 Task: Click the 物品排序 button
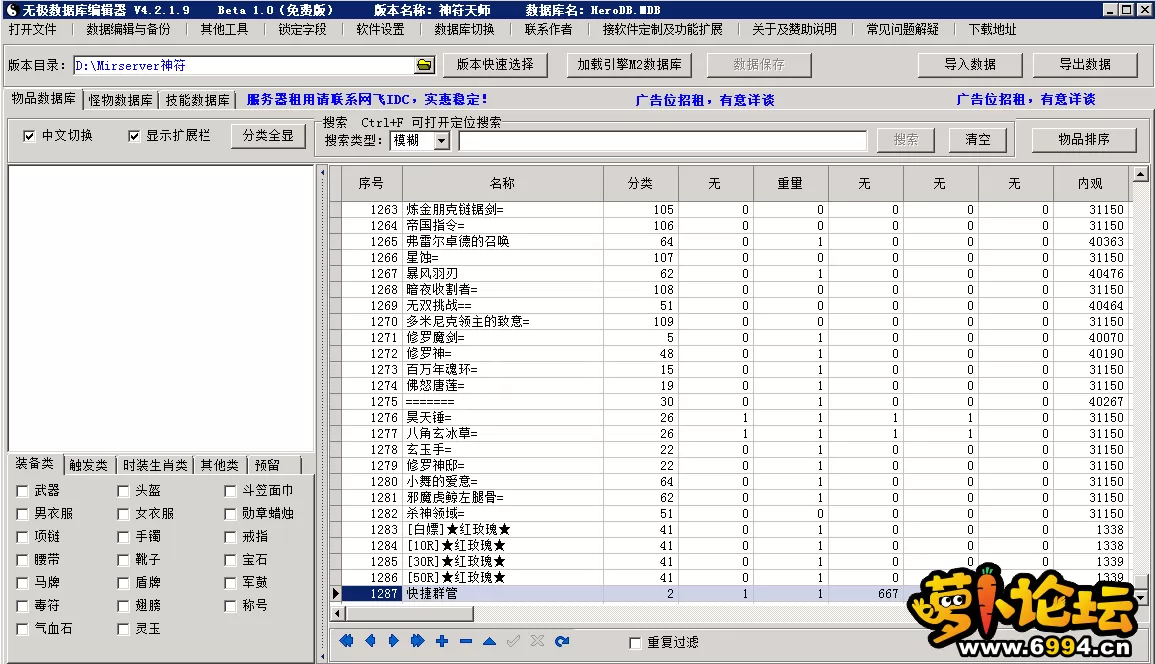(1084, 139)
